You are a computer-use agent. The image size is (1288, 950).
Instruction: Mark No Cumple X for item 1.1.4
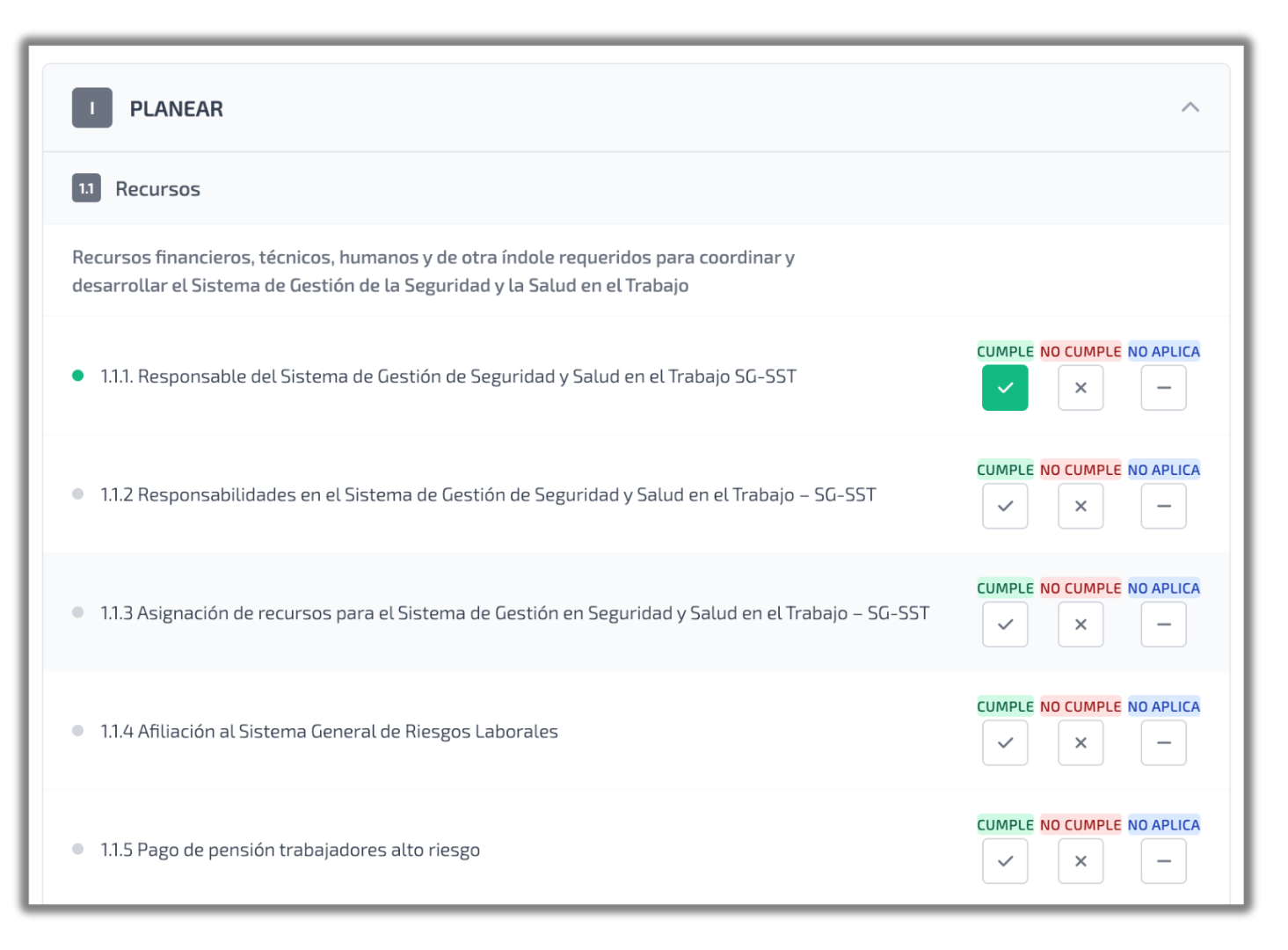click(x=1081, y=743)
